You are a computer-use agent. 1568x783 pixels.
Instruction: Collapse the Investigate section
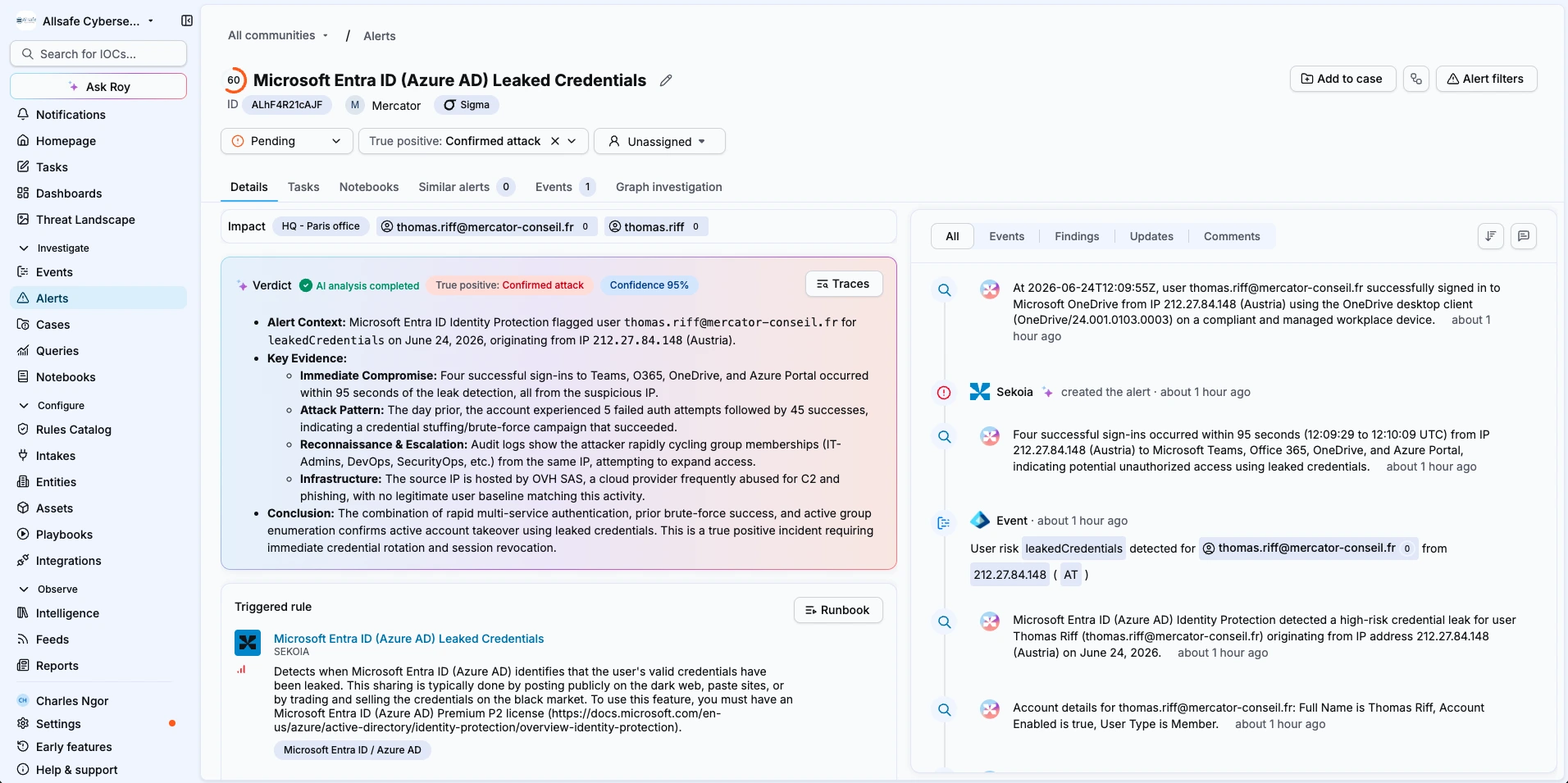coord(54,248)
